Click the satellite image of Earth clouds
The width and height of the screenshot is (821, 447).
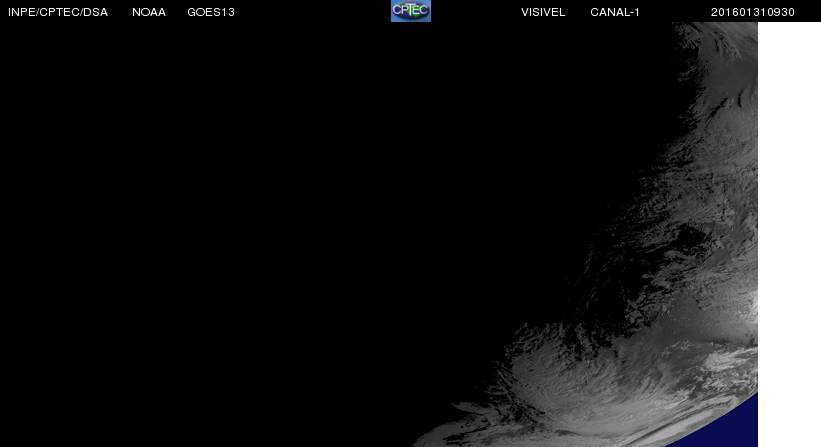(x=379, y=234)
